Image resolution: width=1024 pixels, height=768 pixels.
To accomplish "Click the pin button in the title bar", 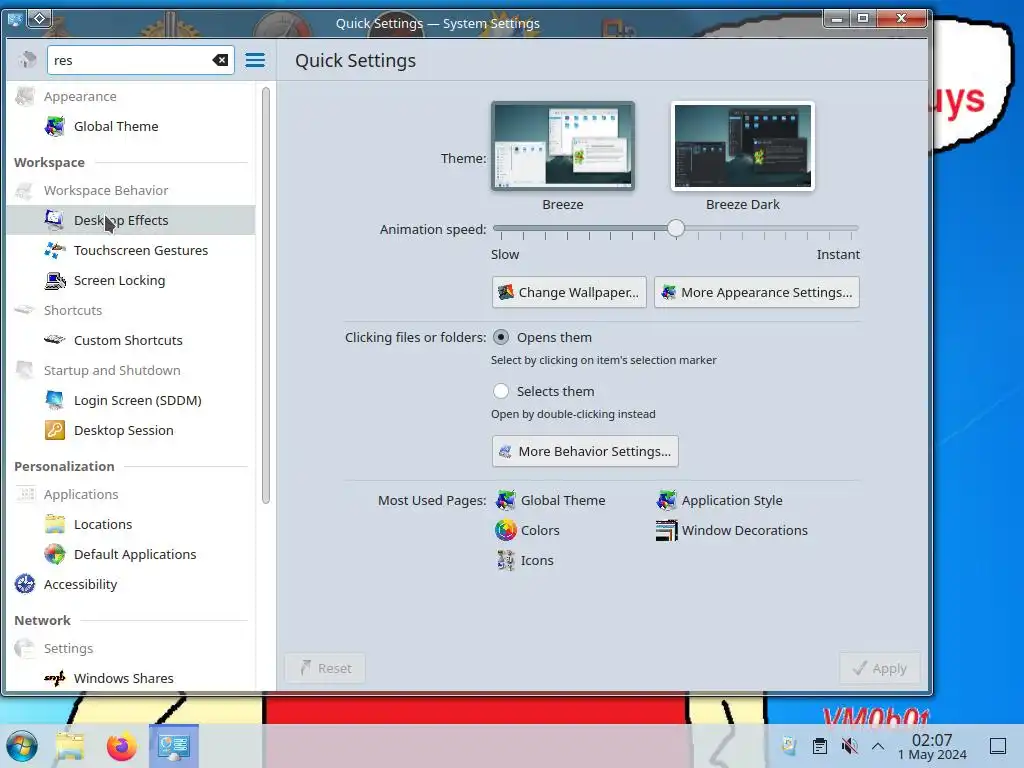I will pyautogui.click(x=39, y=18).
